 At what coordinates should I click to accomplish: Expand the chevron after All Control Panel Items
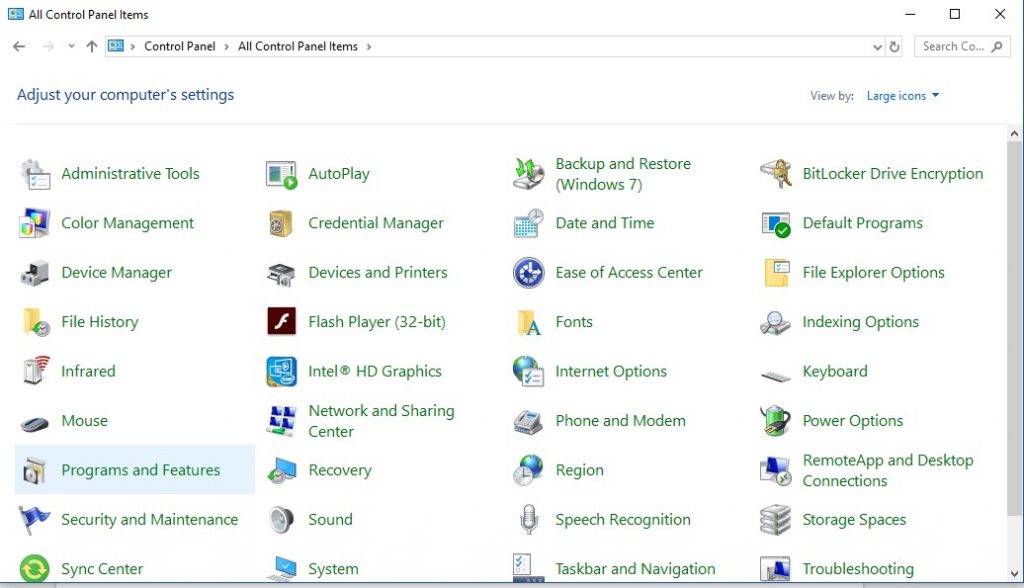click(x=369, y=47)
